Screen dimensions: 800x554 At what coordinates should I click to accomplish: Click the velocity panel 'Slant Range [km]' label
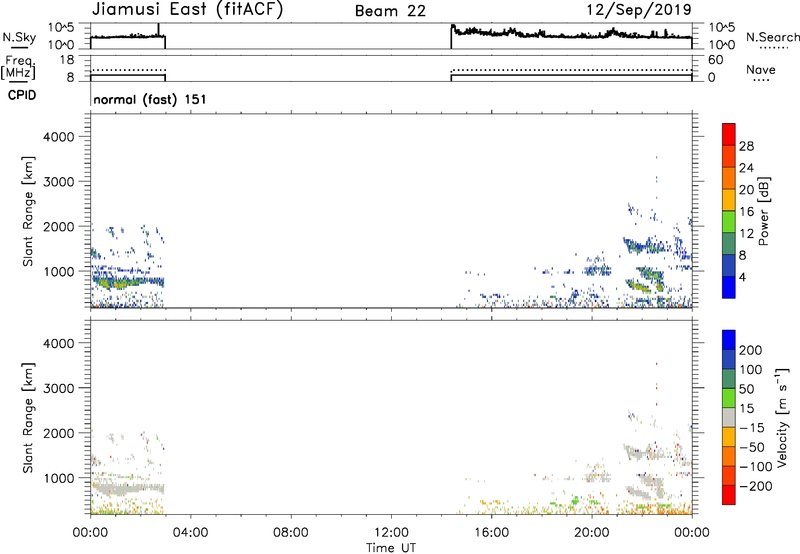coord(28,418)
